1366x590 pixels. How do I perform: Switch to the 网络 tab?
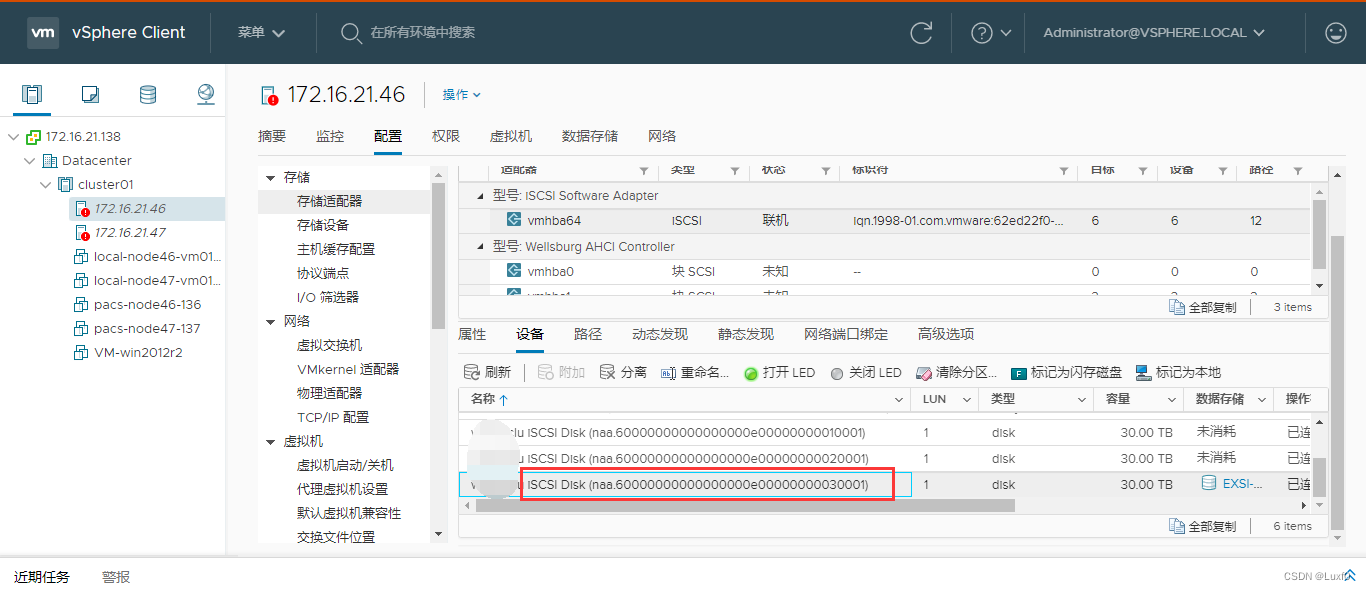(x=662, y=136)
